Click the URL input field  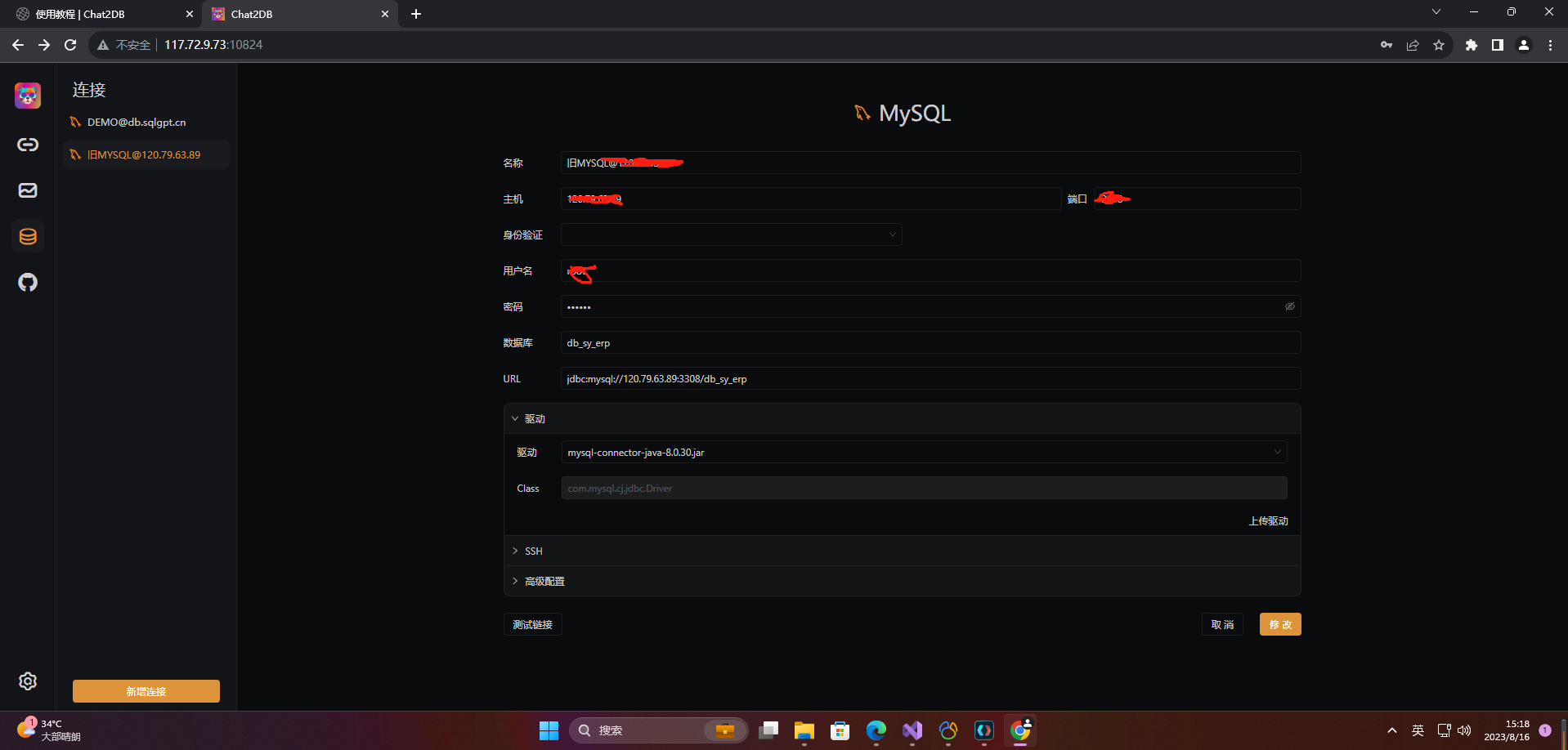point(930,378)
